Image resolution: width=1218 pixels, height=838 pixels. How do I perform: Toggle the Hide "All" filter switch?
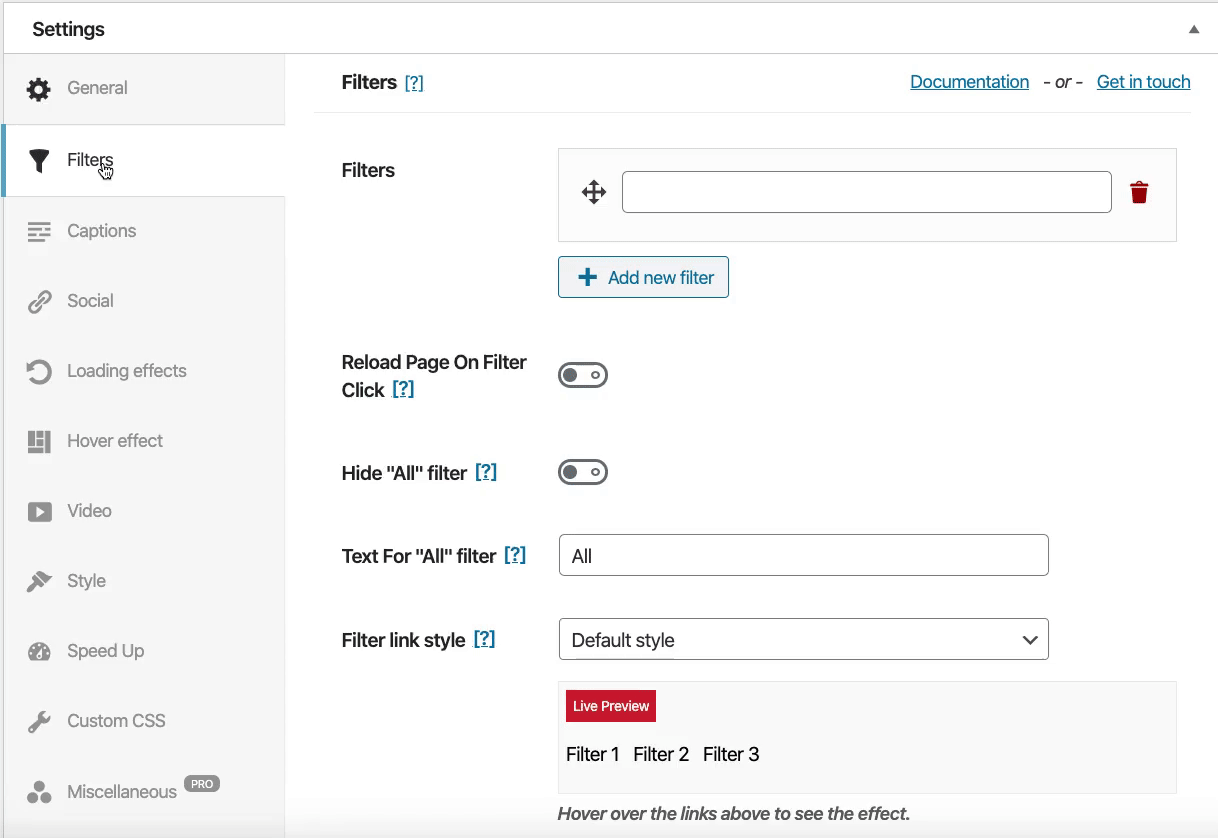point(583,472)
